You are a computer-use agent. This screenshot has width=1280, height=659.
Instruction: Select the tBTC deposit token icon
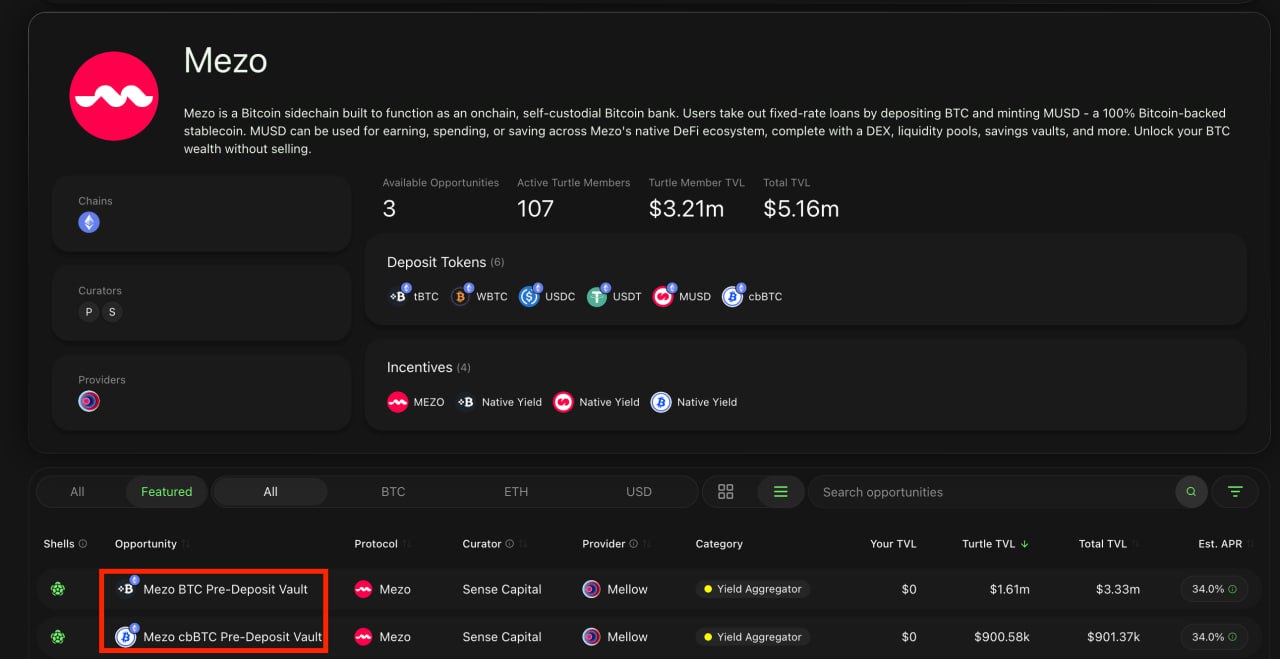(x=399, y=296)
